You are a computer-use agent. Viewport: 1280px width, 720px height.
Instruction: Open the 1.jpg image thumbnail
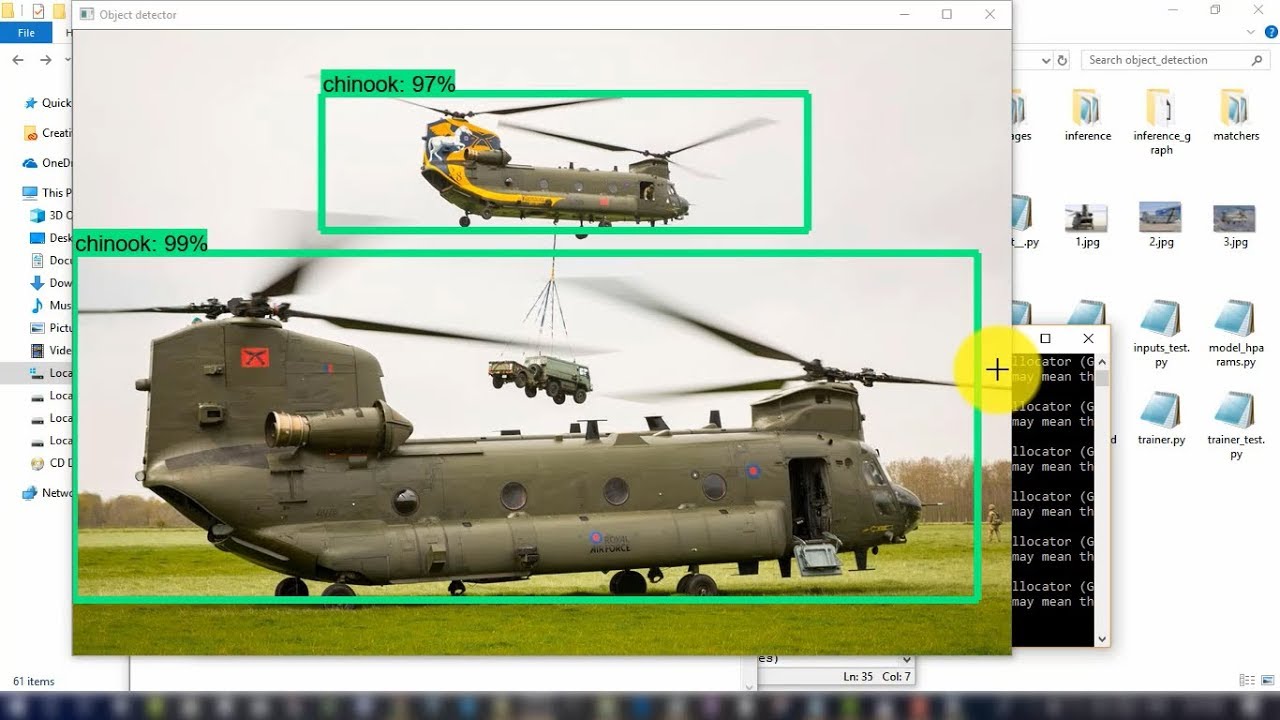[1086, 218]
